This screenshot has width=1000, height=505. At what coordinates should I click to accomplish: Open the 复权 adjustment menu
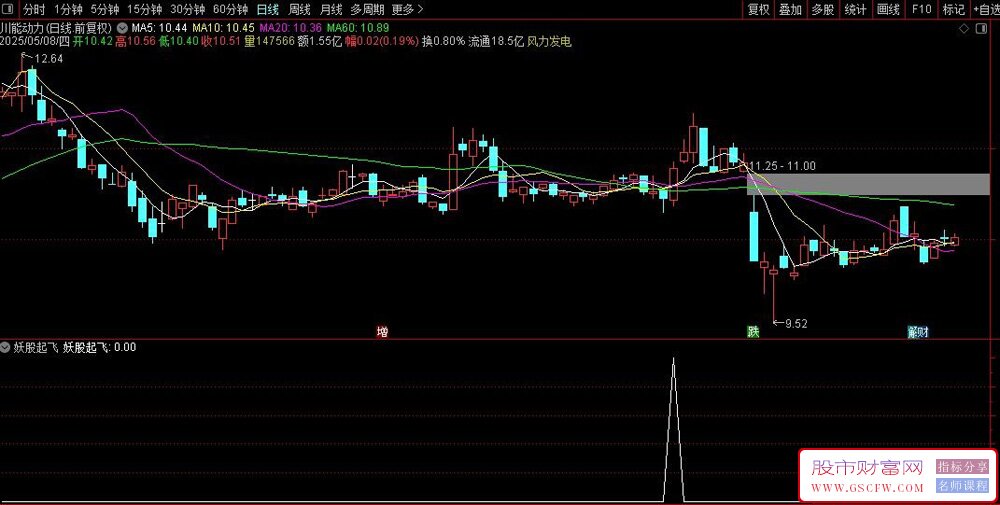759,9
